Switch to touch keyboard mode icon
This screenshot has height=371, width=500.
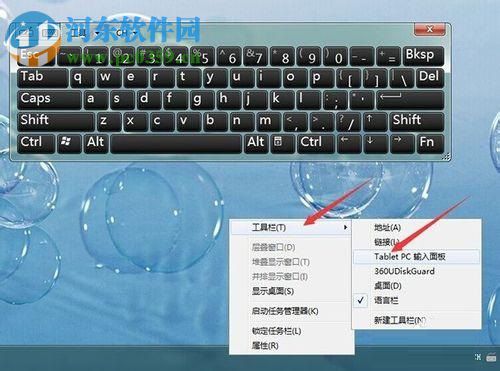point(51,33)
